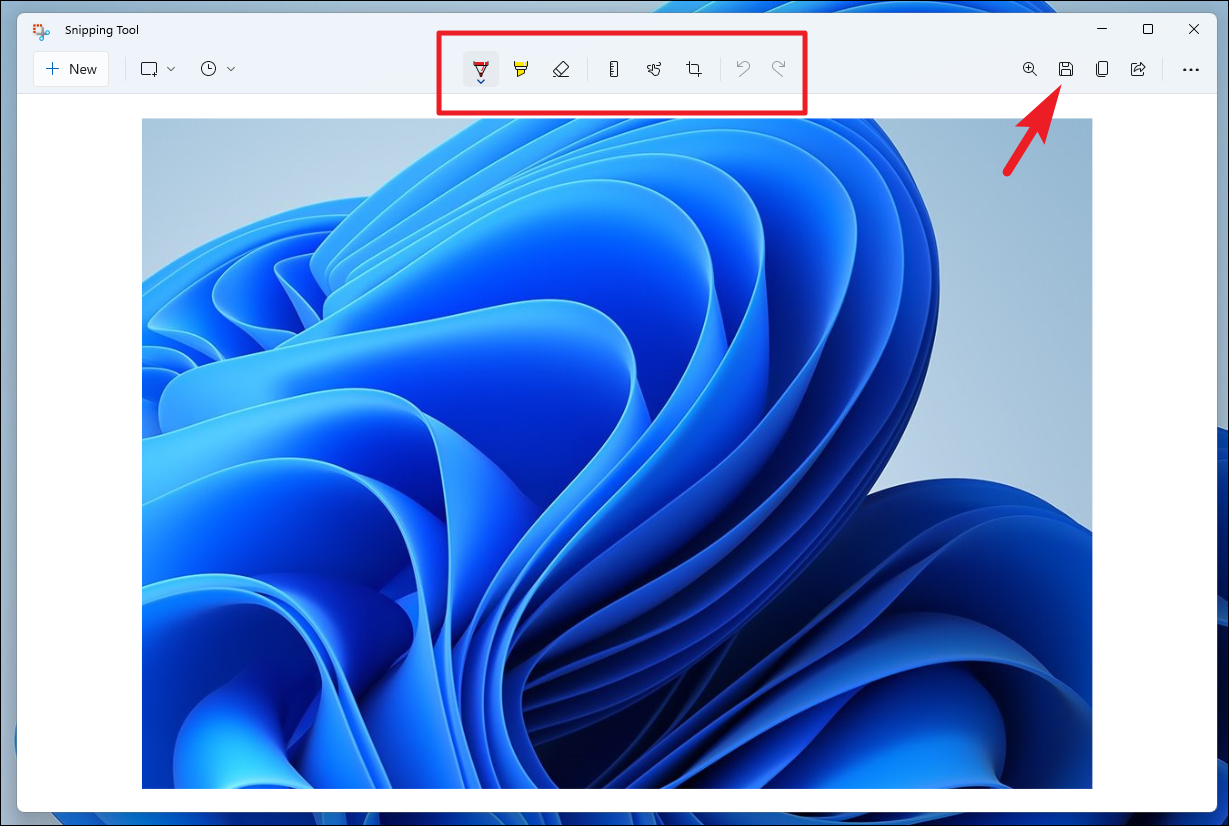
Task: Toggle the Ruler tool
Action: 614,69
